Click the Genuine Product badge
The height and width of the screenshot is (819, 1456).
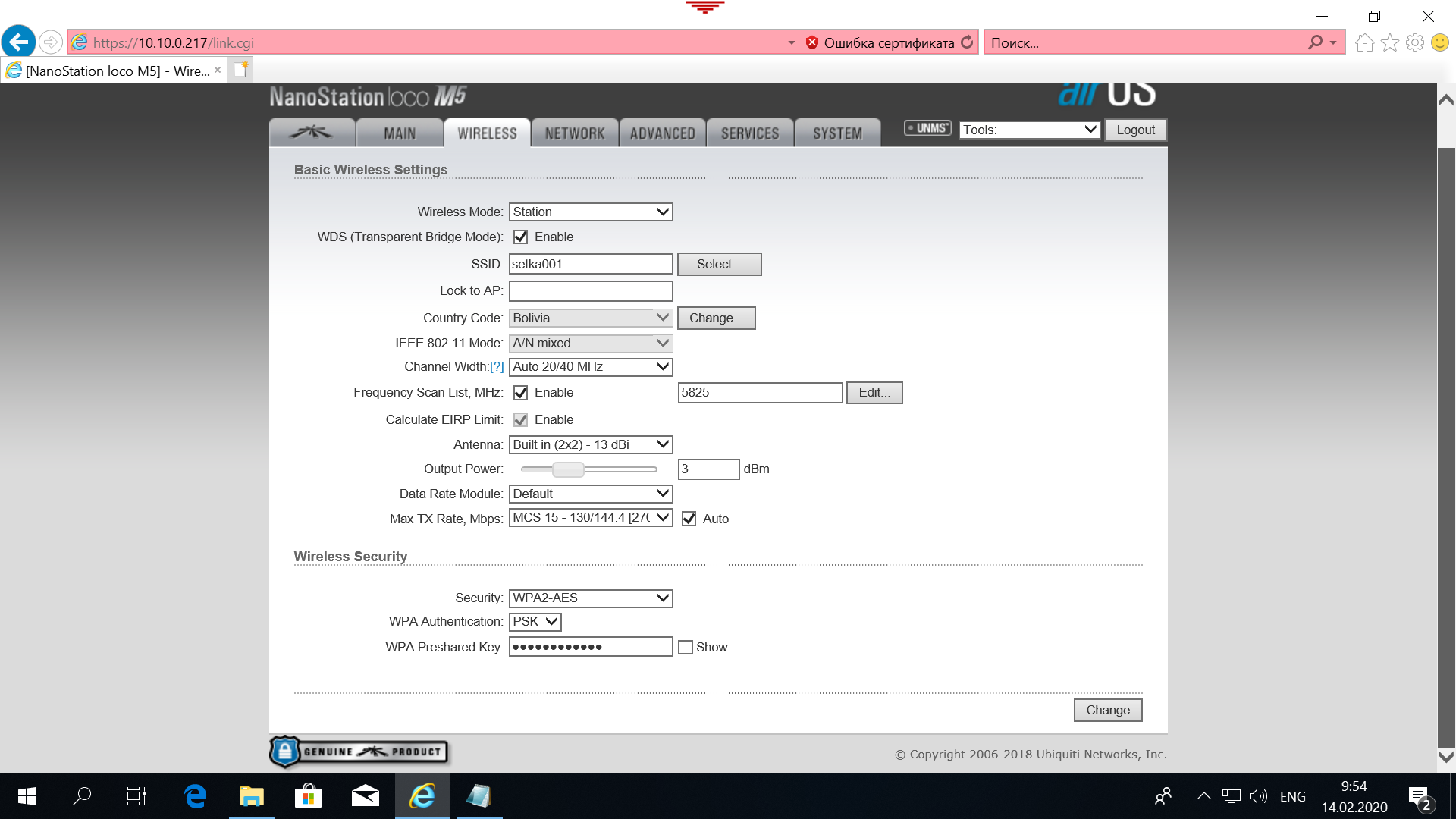click(359, 752)
